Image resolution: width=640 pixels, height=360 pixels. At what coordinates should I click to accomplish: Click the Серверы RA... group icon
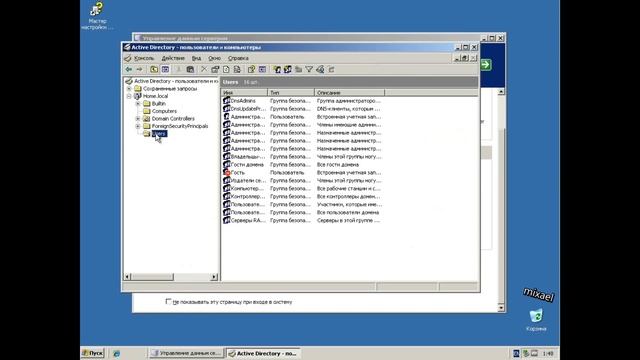click(x=227, y=220)
